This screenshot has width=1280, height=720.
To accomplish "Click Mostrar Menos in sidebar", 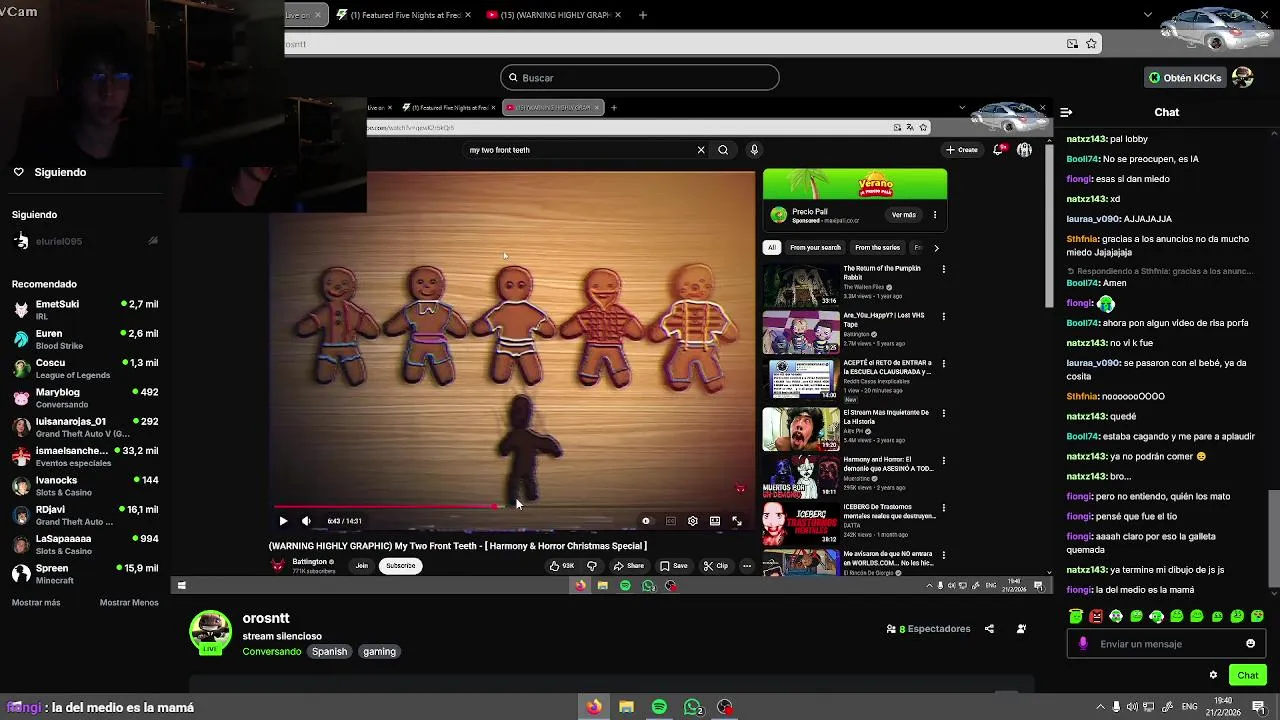I will point(129,603).
